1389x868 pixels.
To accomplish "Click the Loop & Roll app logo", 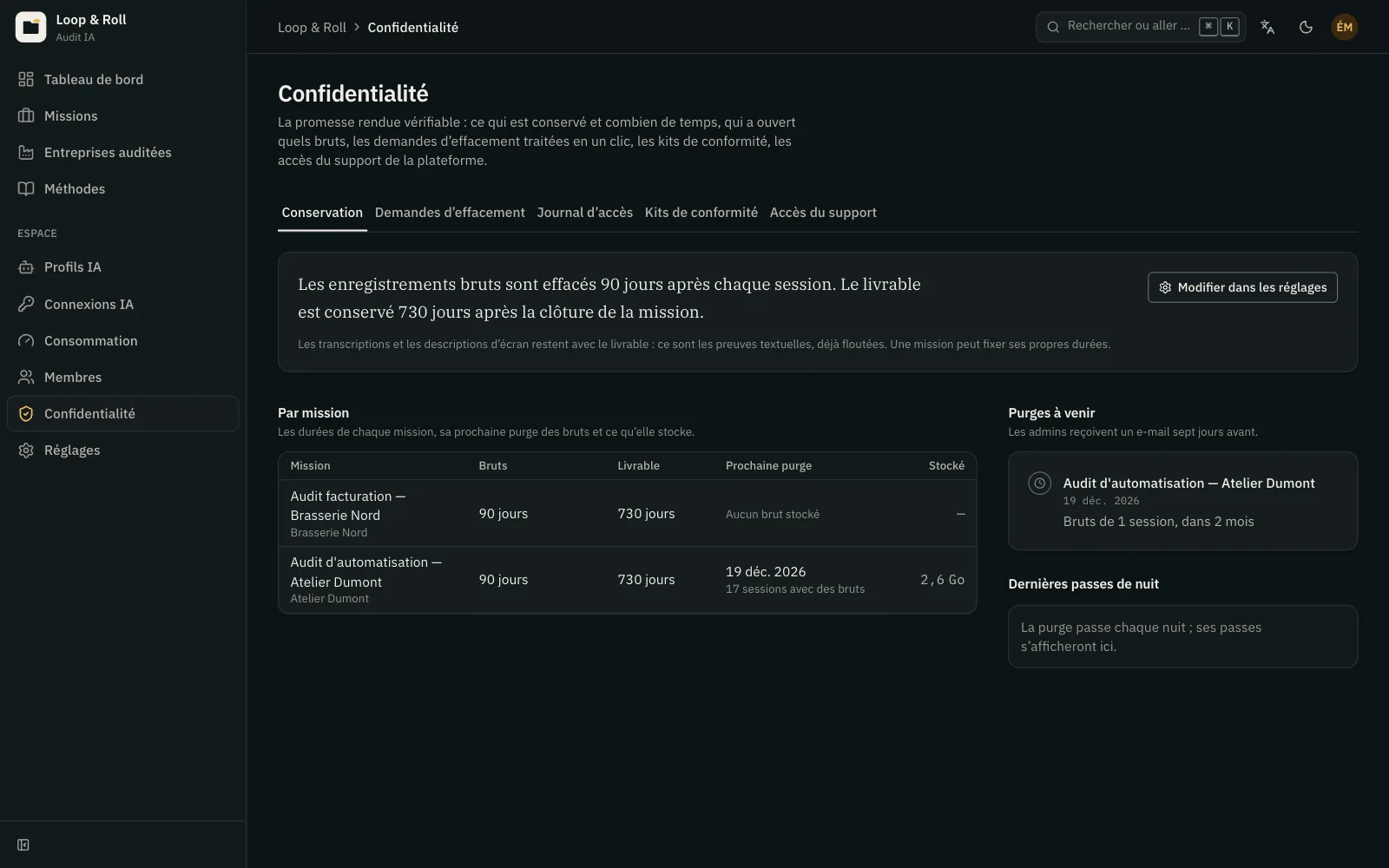I will (x=30, y=27).
